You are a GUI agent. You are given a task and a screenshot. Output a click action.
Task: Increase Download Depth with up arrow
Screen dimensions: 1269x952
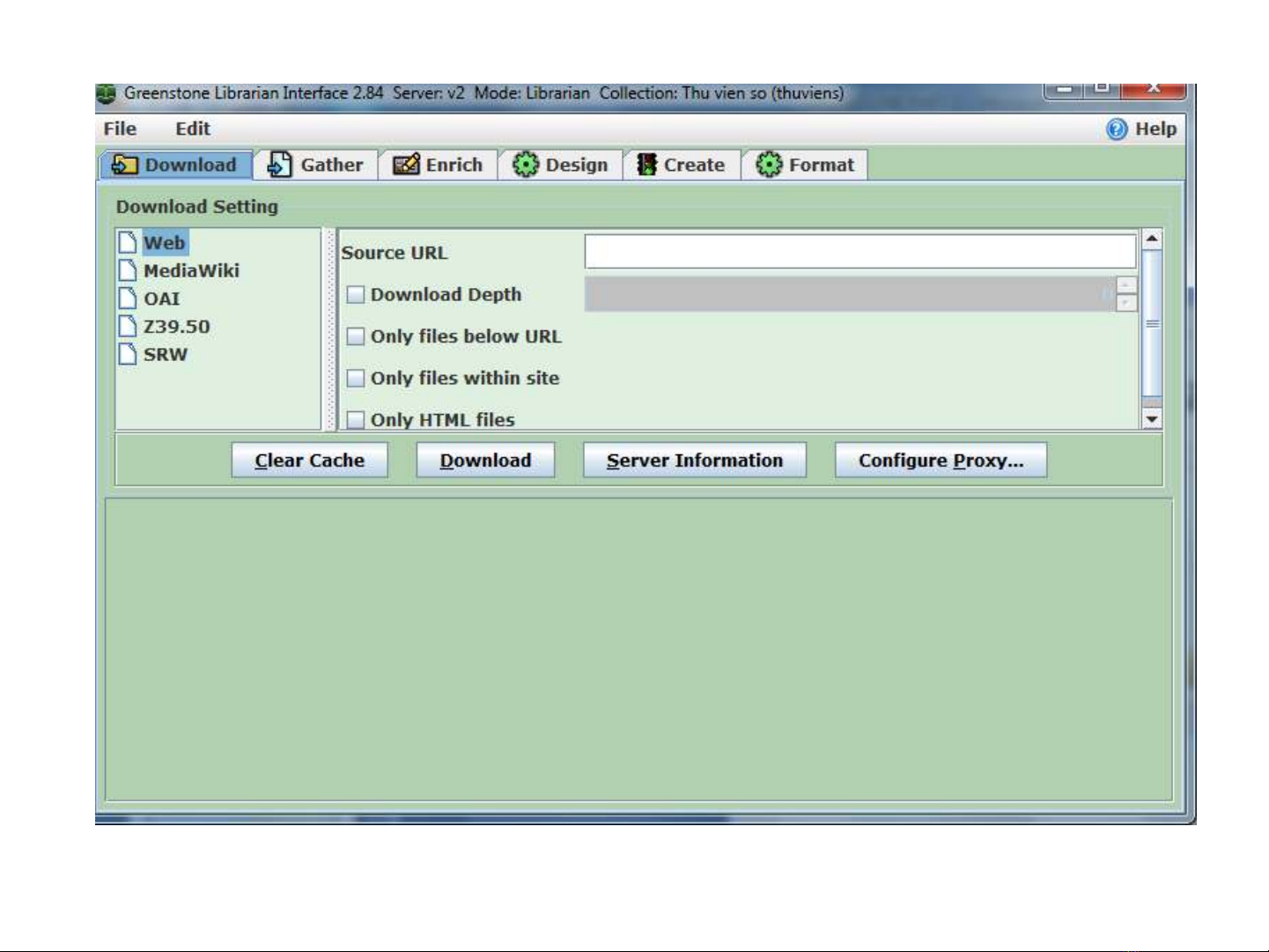[1126, 285]
